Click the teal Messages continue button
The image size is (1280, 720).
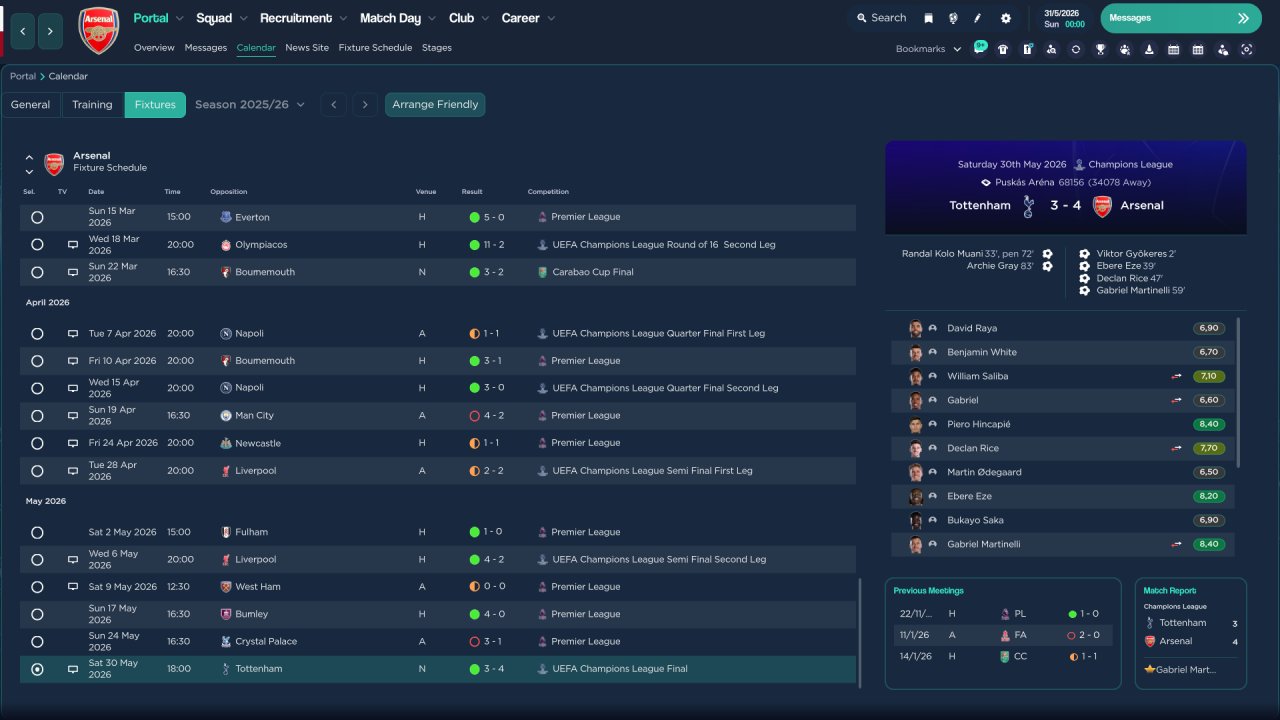tap(1180, 18)
